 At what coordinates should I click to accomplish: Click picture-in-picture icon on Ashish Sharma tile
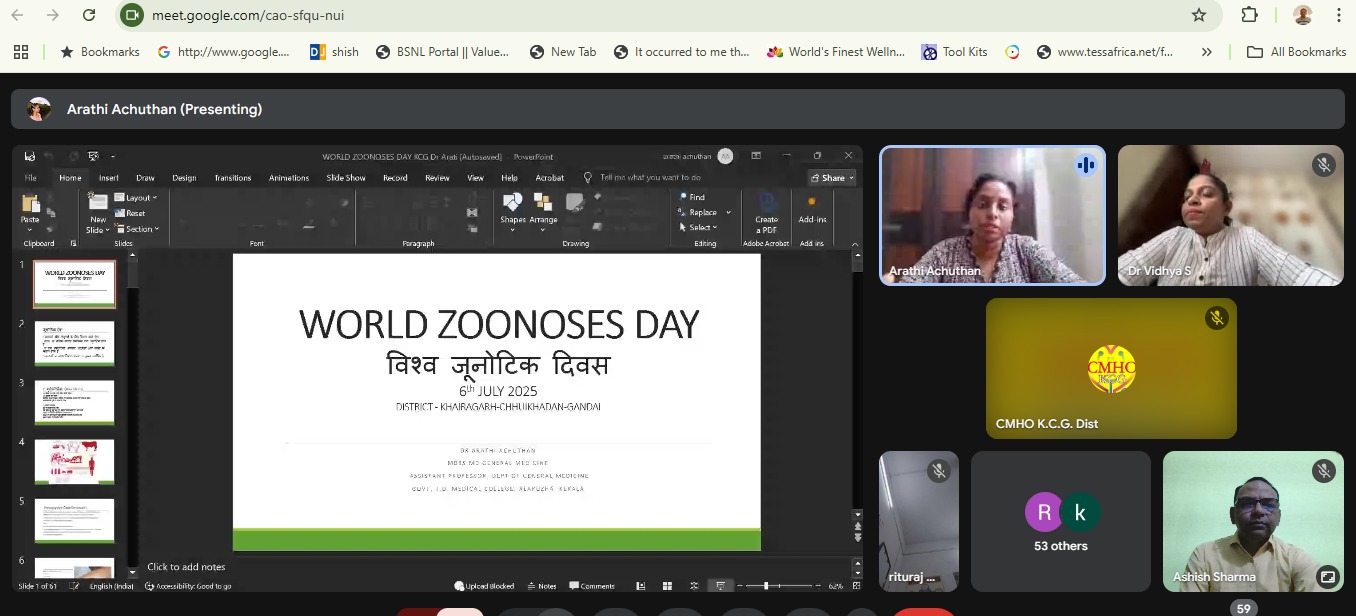click(1327, 576)
